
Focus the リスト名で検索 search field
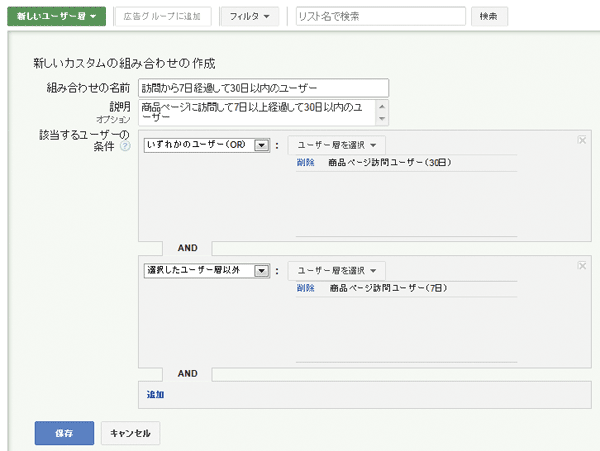click(x=380, y=16)
